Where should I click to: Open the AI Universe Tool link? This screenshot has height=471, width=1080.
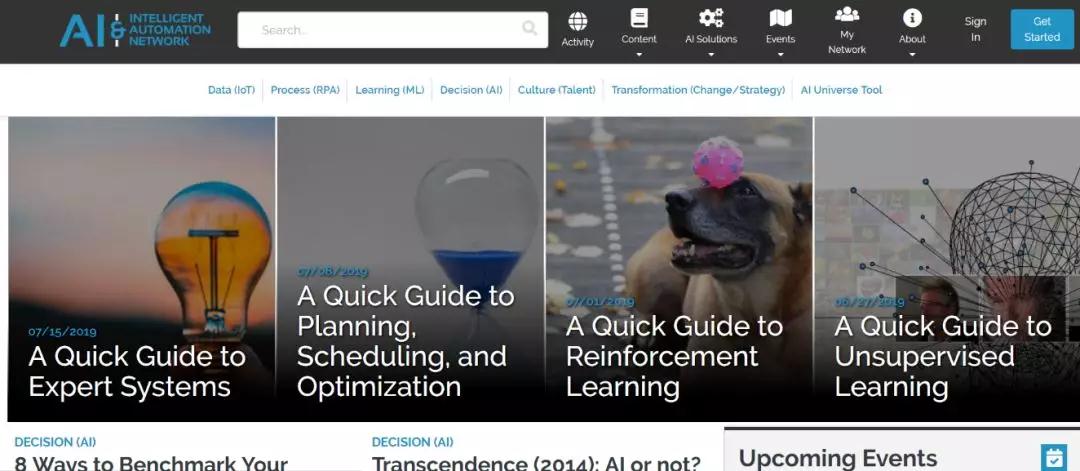(x=841, y=90)
